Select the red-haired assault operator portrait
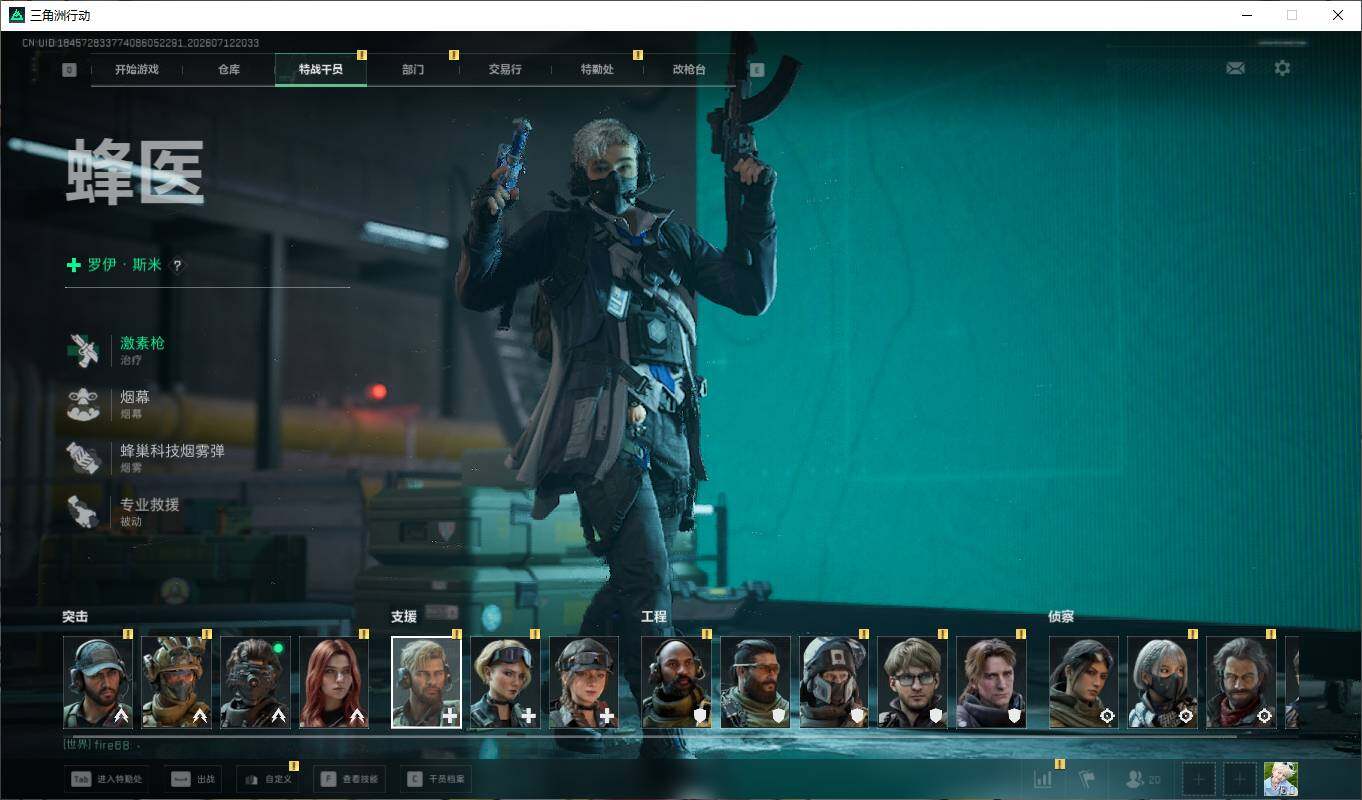The height and width of the screenshot is (800, 1362). (x=334, y=683)
